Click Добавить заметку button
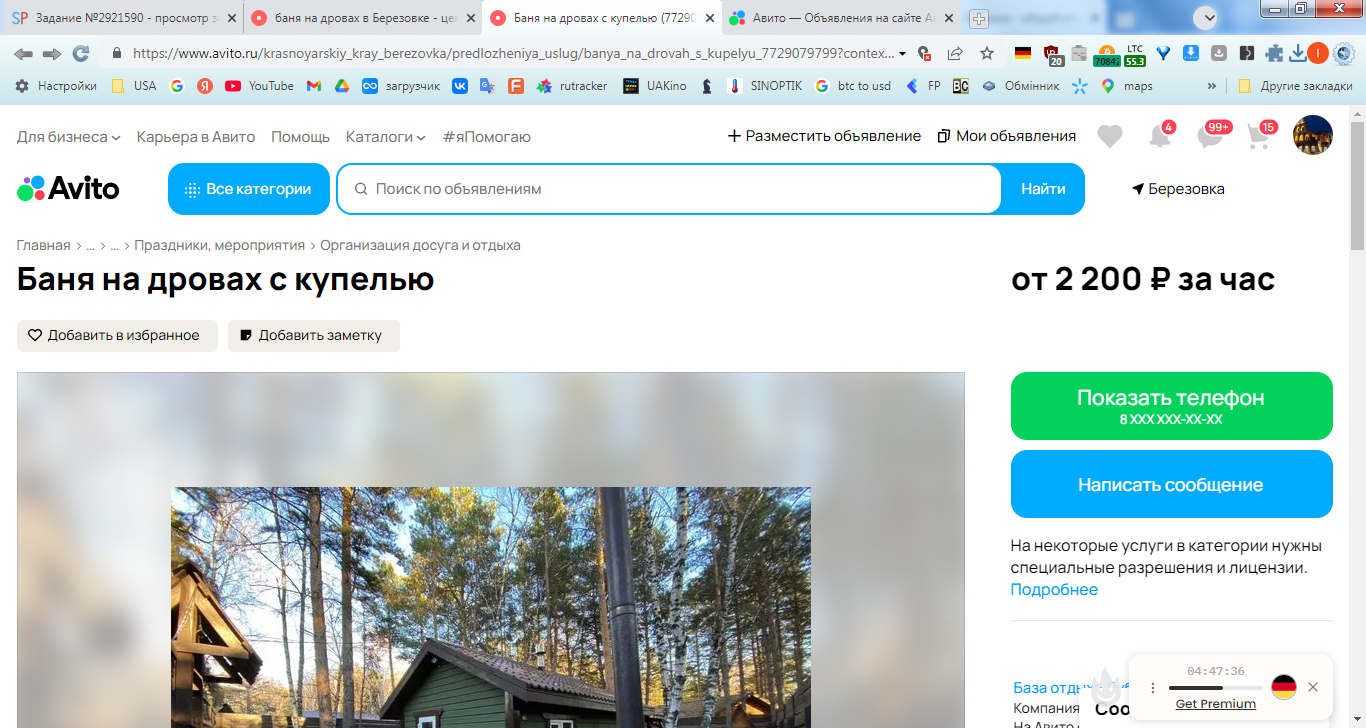 [x=314, y=336]
